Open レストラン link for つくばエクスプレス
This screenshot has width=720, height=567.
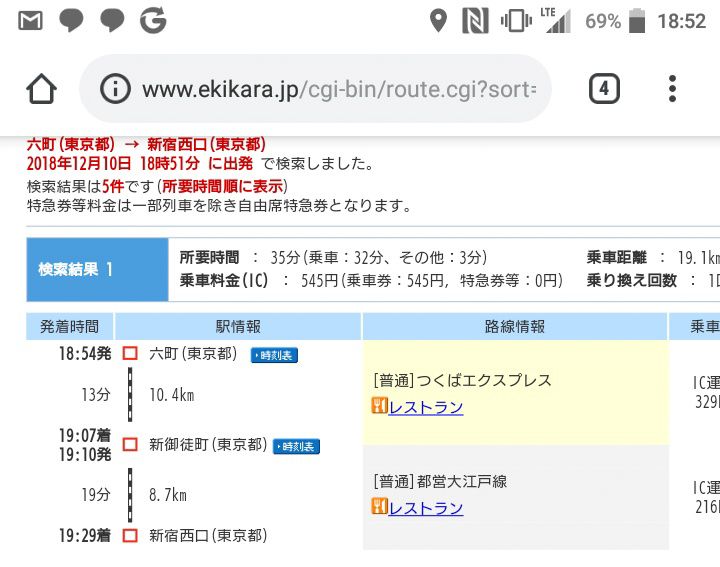426,407
